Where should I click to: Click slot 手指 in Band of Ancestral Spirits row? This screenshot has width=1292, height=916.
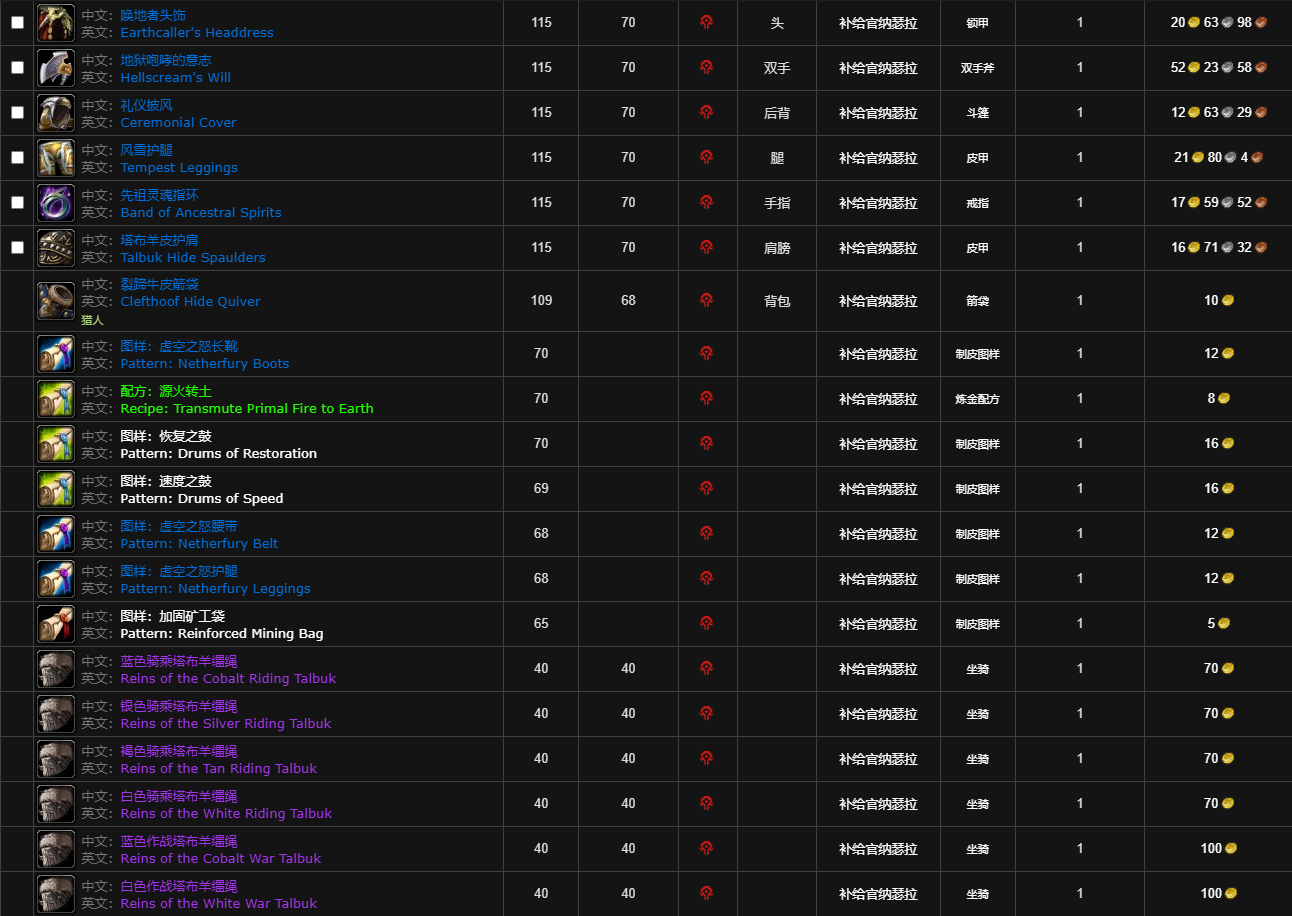(x=777, y=203)
